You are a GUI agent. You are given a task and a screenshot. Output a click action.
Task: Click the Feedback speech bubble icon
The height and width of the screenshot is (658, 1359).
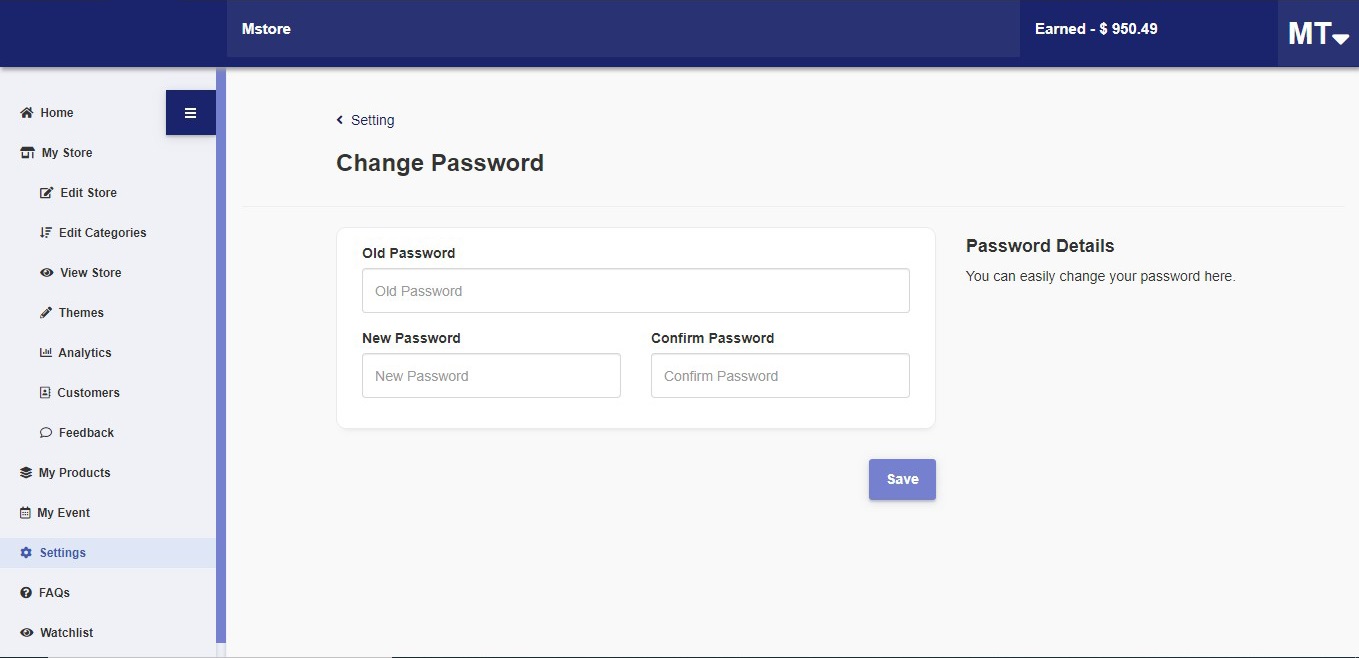(46, 433)
